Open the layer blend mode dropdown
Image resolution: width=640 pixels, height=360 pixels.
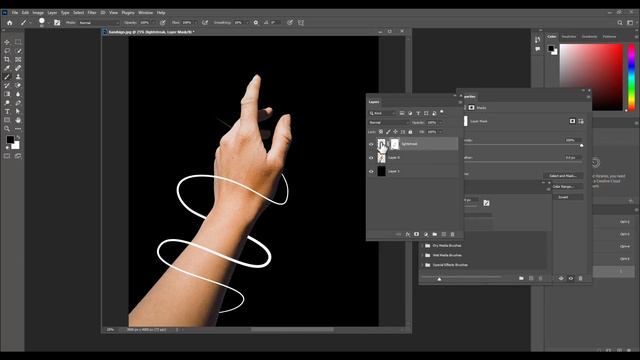click(x=389, y=122)
